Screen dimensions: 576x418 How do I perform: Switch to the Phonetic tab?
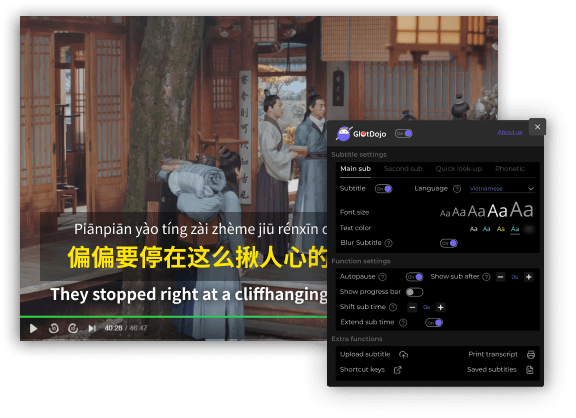coord(510,169)
